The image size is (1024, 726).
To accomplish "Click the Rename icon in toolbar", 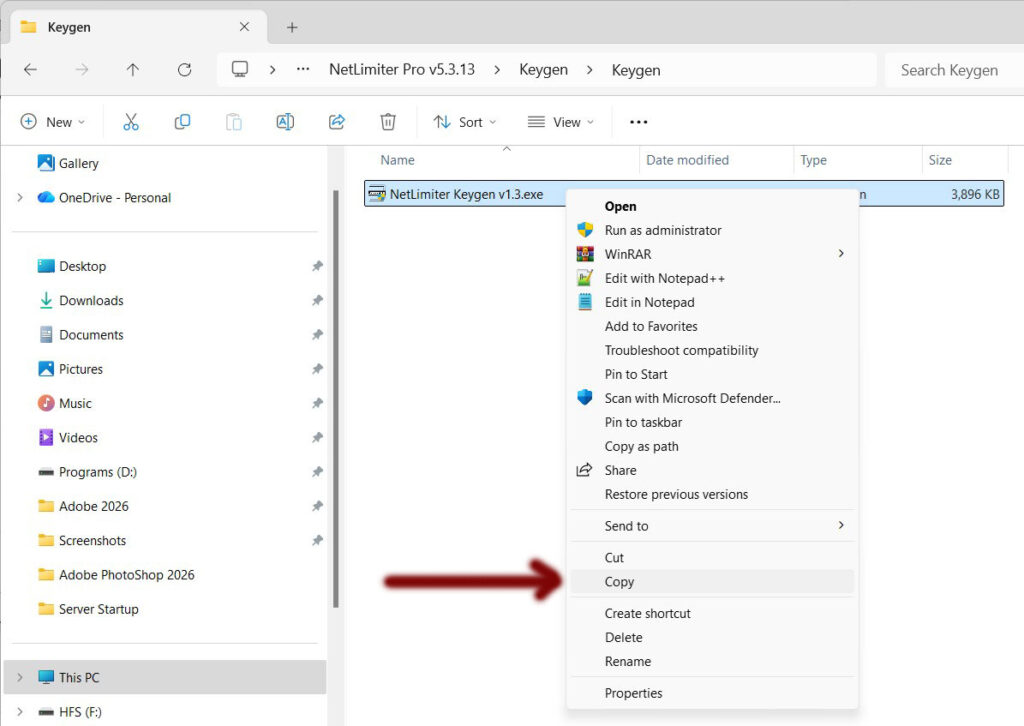I will pos(285,122).
